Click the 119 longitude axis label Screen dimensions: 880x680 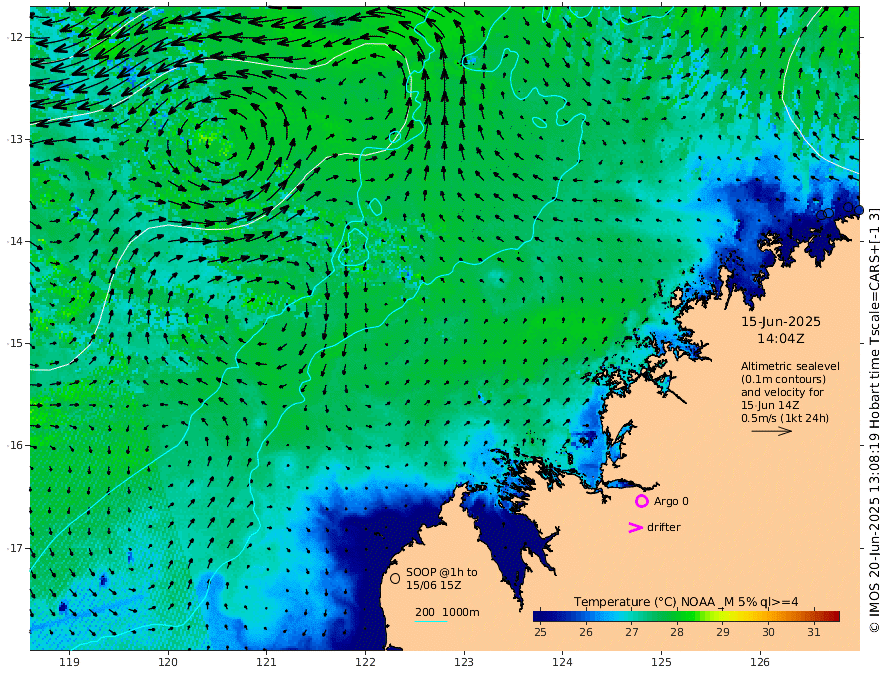point(70,662)
